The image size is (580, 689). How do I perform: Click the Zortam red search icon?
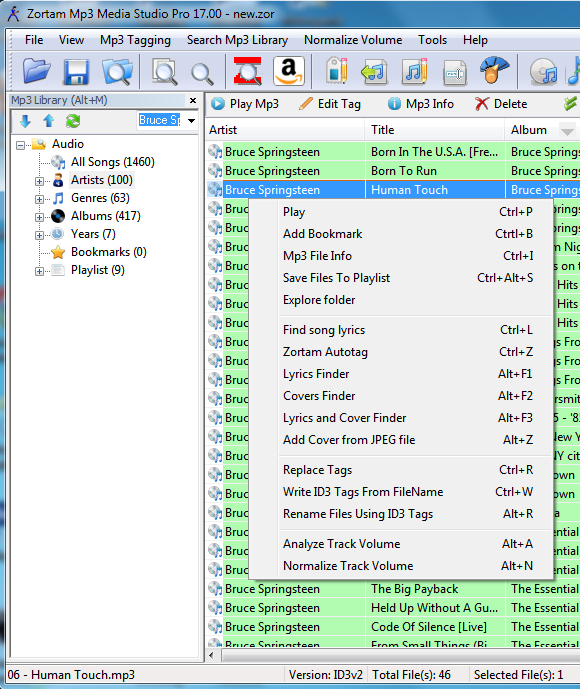pos(248,71)
